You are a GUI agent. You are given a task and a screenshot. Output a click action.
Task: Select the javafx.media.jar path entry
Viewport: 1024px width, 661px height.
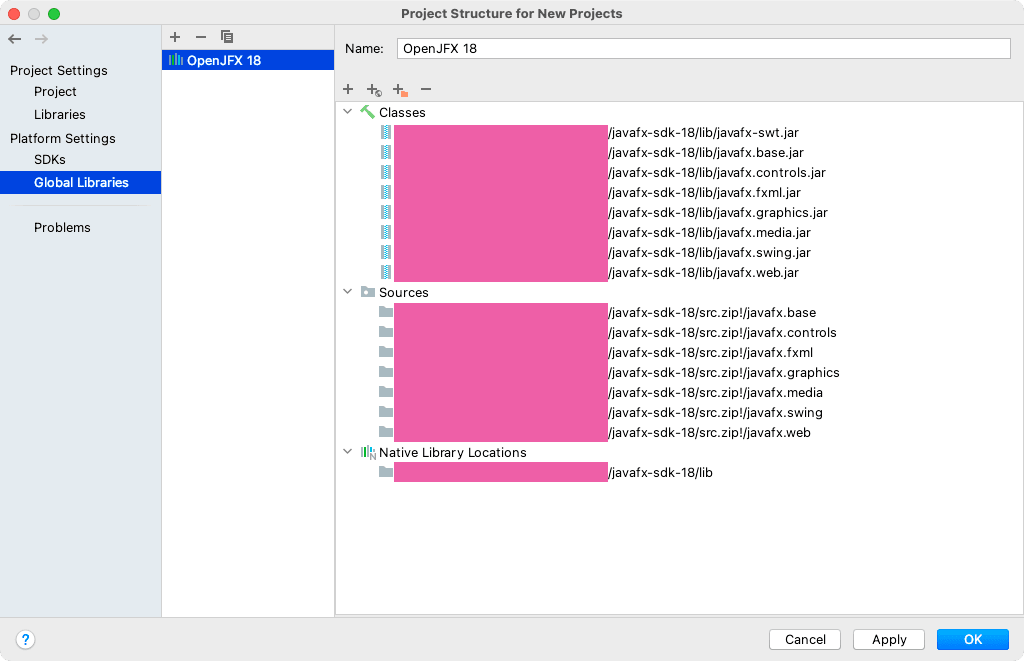tap(709, 233)
